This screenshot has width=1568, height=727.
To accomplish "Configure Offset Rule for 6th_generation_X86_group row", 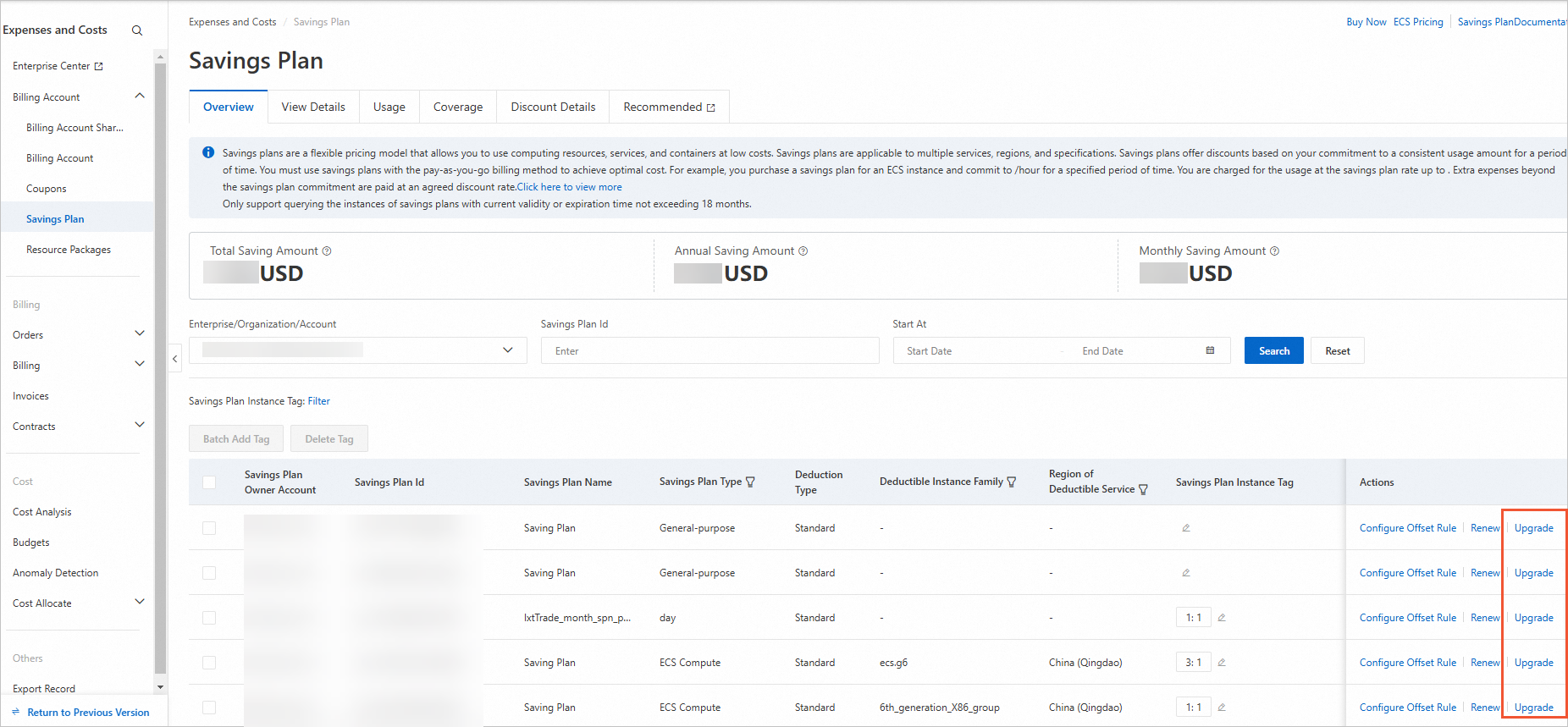I will pos(1408,708).
